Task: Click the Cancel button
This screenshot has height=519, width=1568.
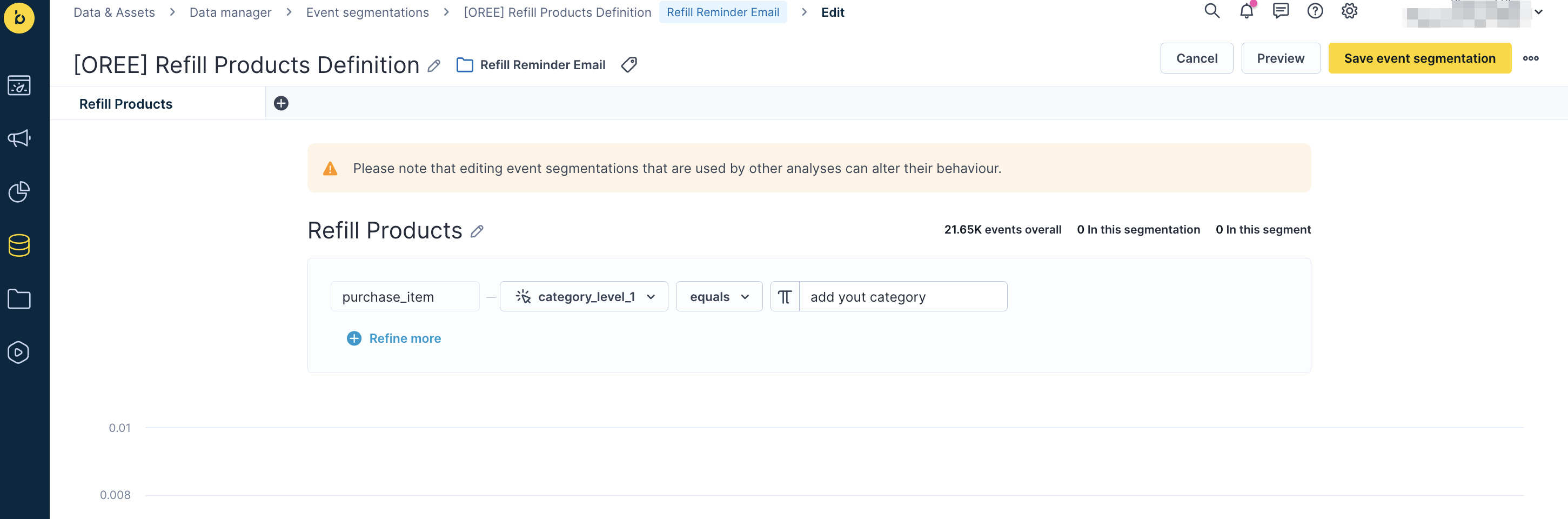Action: tap(1196, 58)
